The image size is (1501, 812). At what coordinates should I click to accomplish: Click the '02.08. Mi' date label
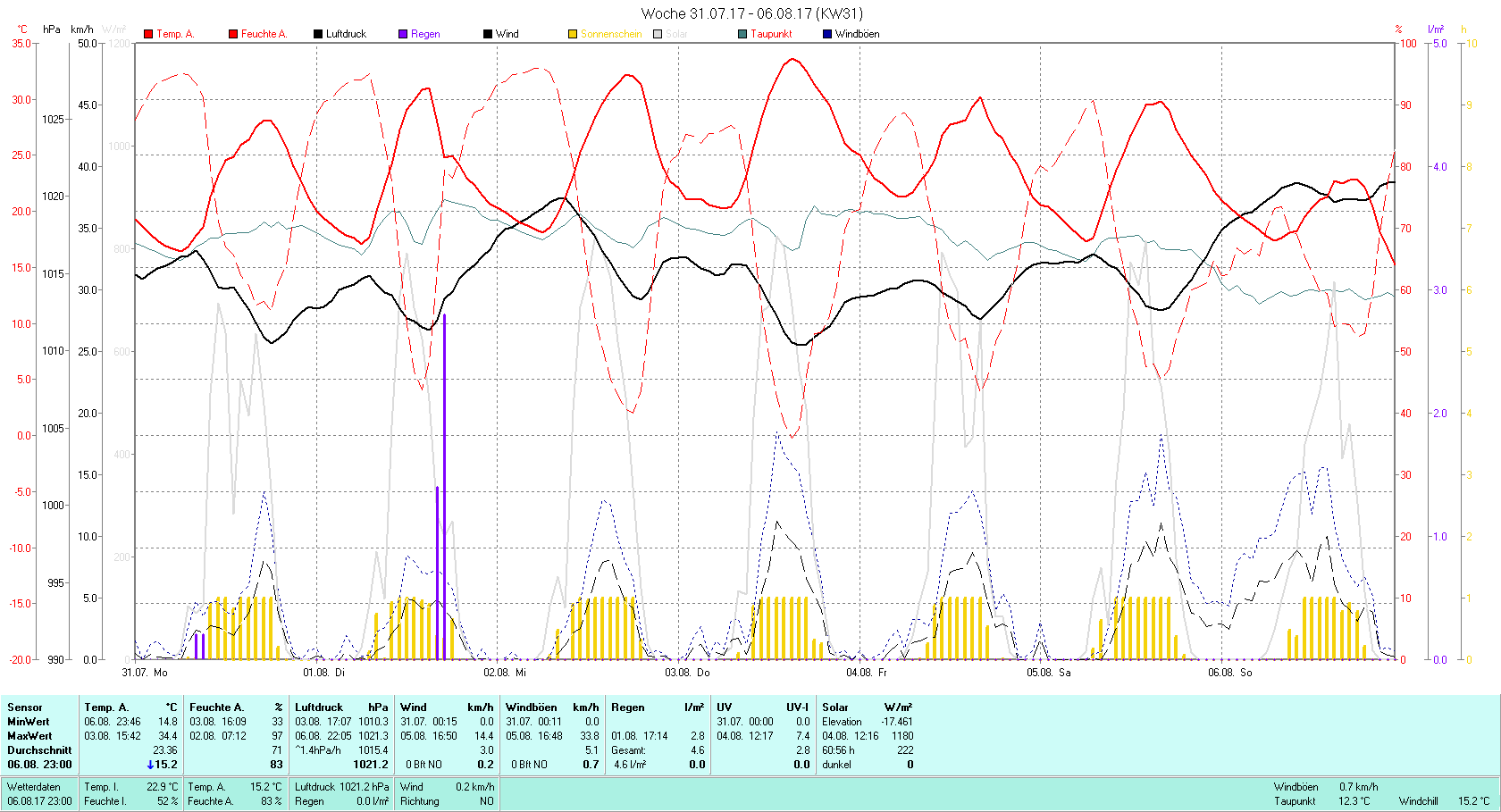tap(505, 672)
